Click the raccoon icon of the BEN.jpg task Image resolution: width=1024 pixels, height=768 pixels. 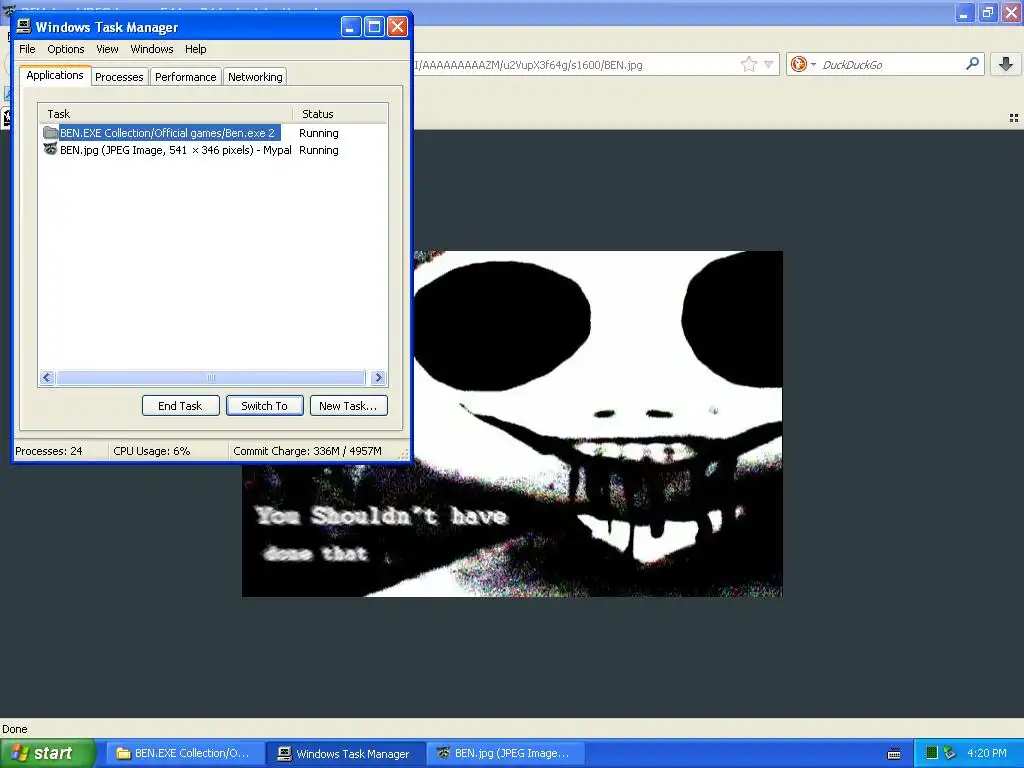[50, 149]
